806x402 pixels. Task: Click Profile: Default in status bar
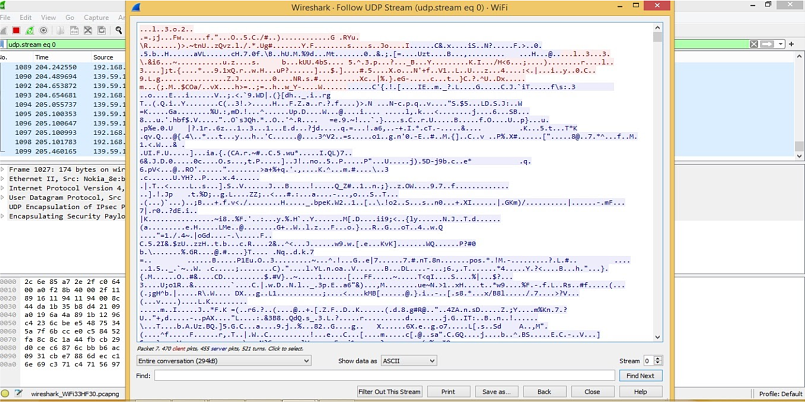point(781,394)
